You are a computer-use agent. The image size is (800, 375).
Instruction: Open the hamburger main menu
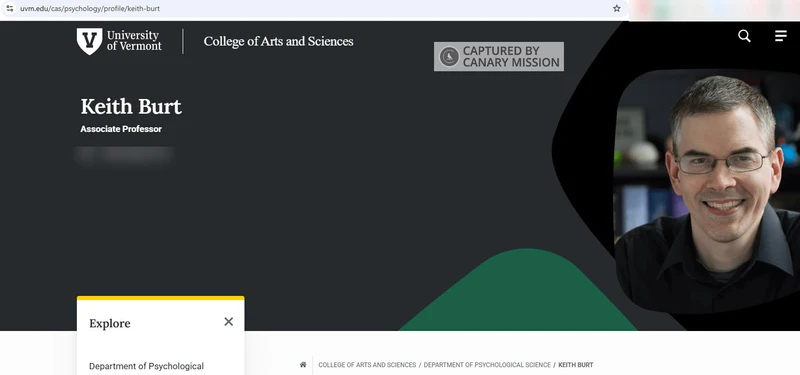coord(781,36)
